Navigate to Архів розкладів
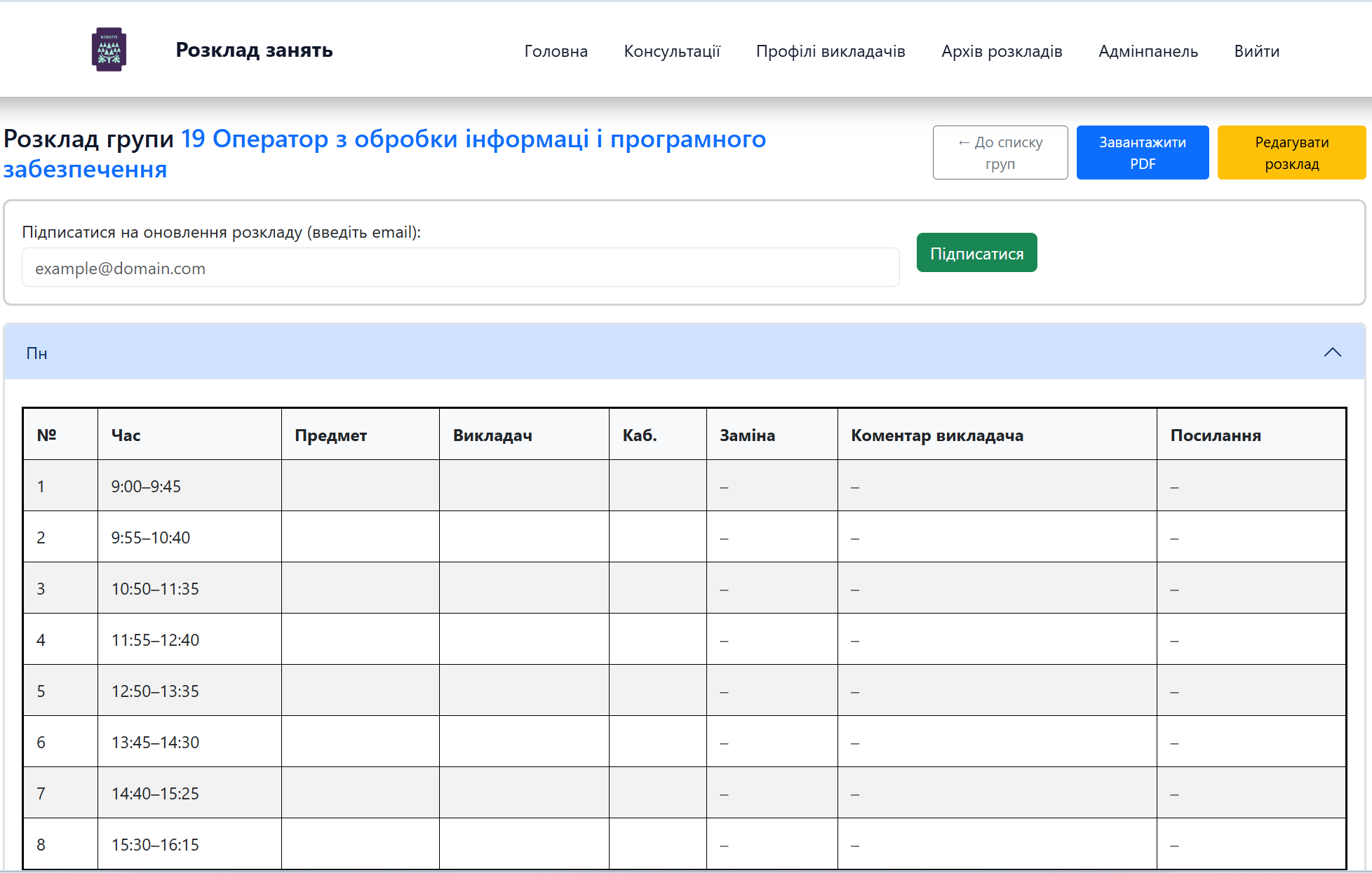This screenshot has height=873, width=1372. click(1001, 51)
